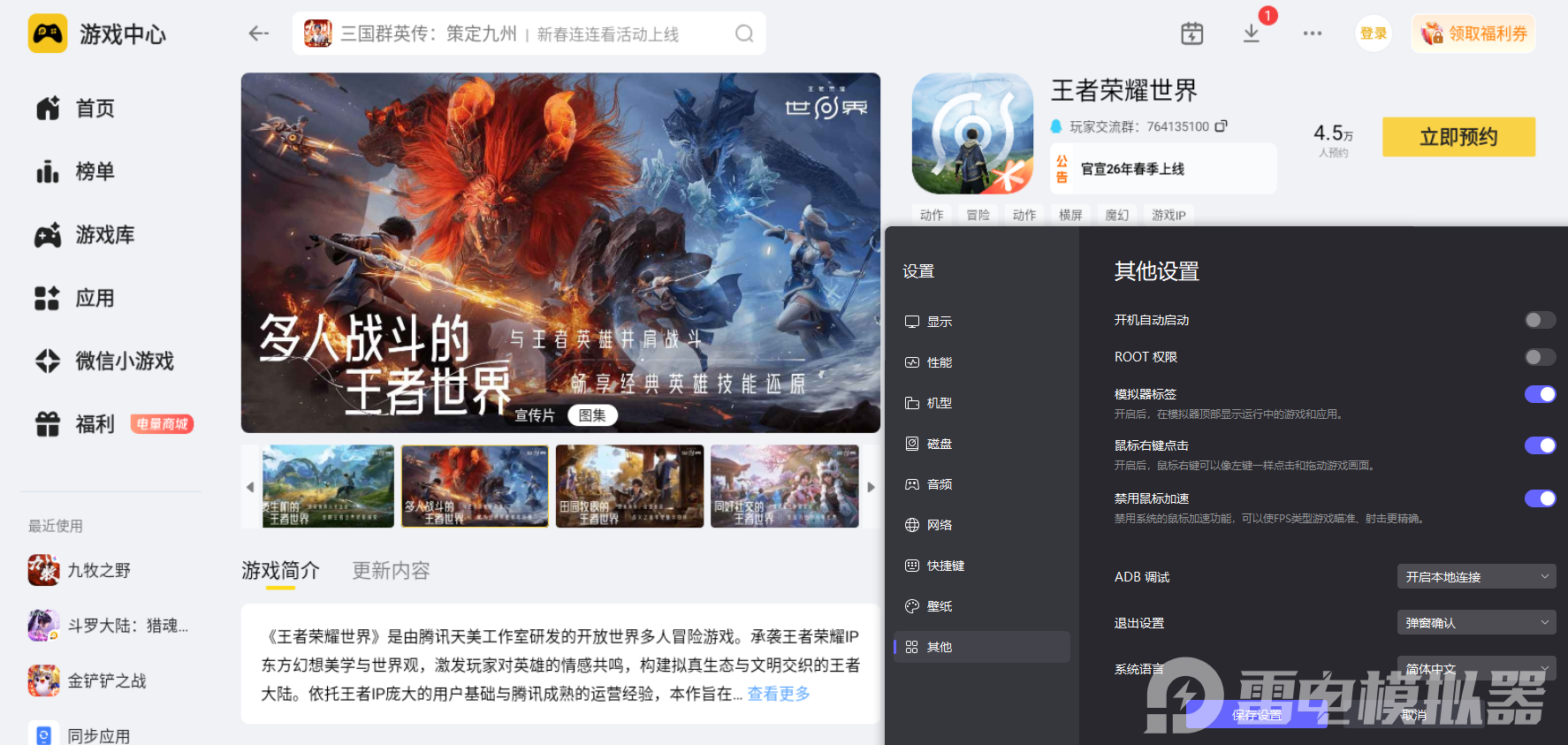Click the 横屏 tag
Image resolution: width=1568 pixels, height=745 pixels.
[1070, 215]
